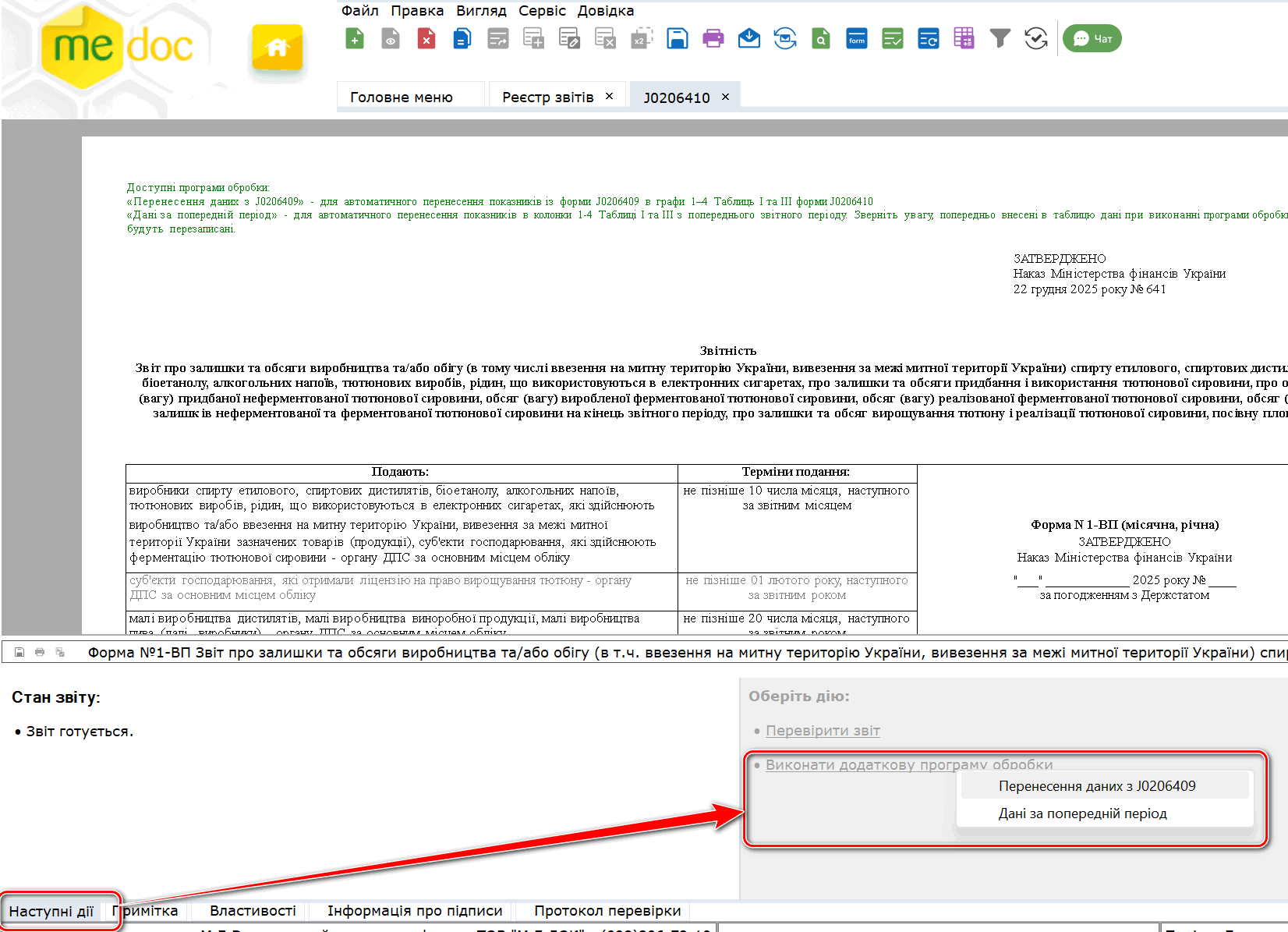Close the Реєстр звітів tab
1288x932 pixels.
pos(610,96)
